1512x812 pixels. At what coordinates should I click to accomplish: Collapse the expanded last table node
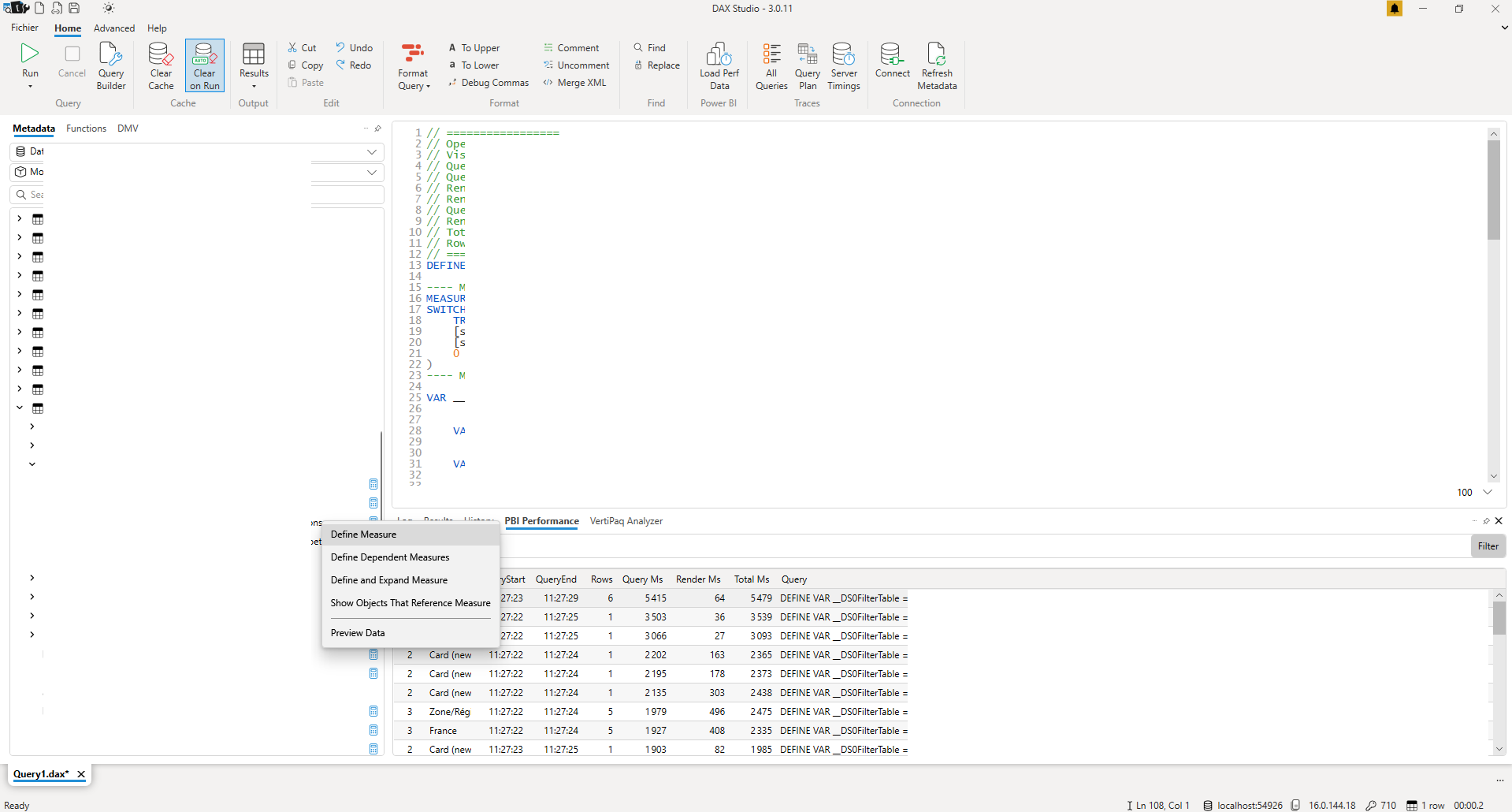point(20,408)
